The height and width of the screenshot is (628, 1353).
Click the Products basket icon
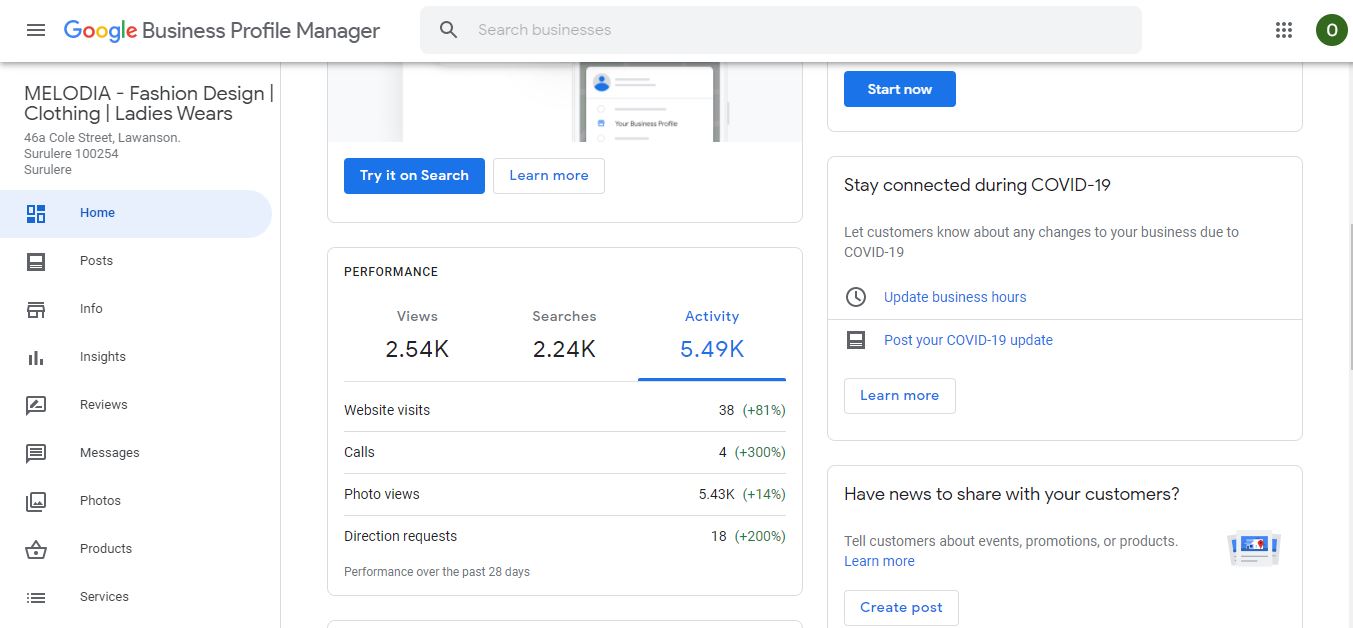pos(36,549)
